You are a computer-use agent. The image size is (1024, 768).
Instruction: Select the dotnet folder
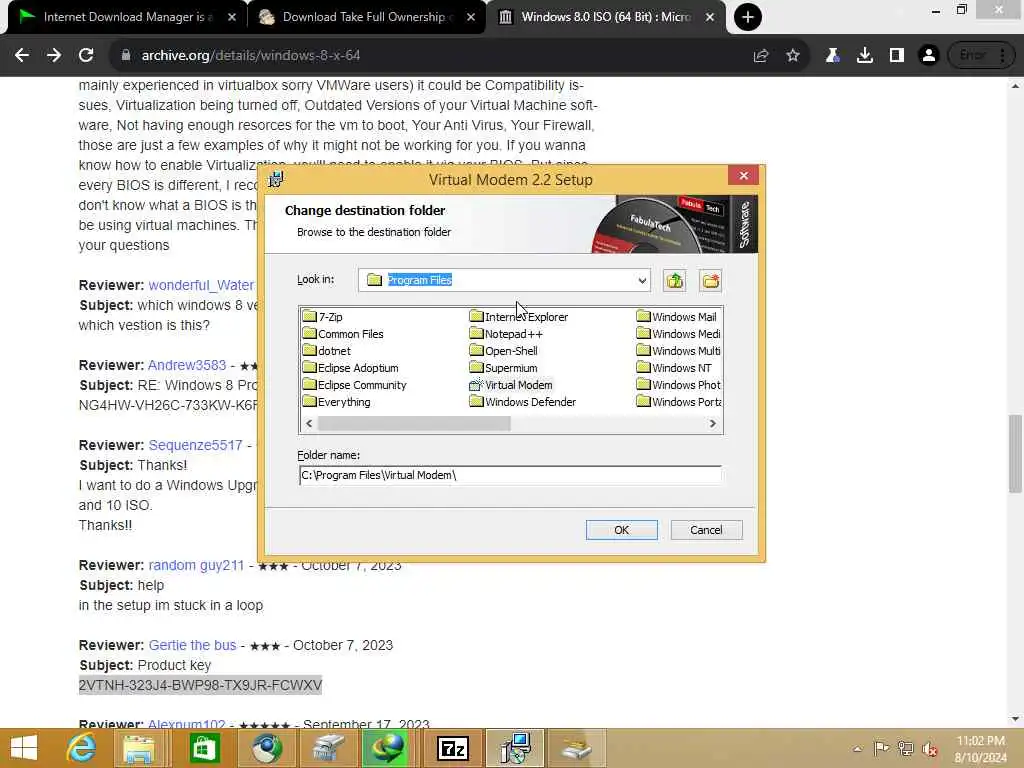tap(327, 351)
